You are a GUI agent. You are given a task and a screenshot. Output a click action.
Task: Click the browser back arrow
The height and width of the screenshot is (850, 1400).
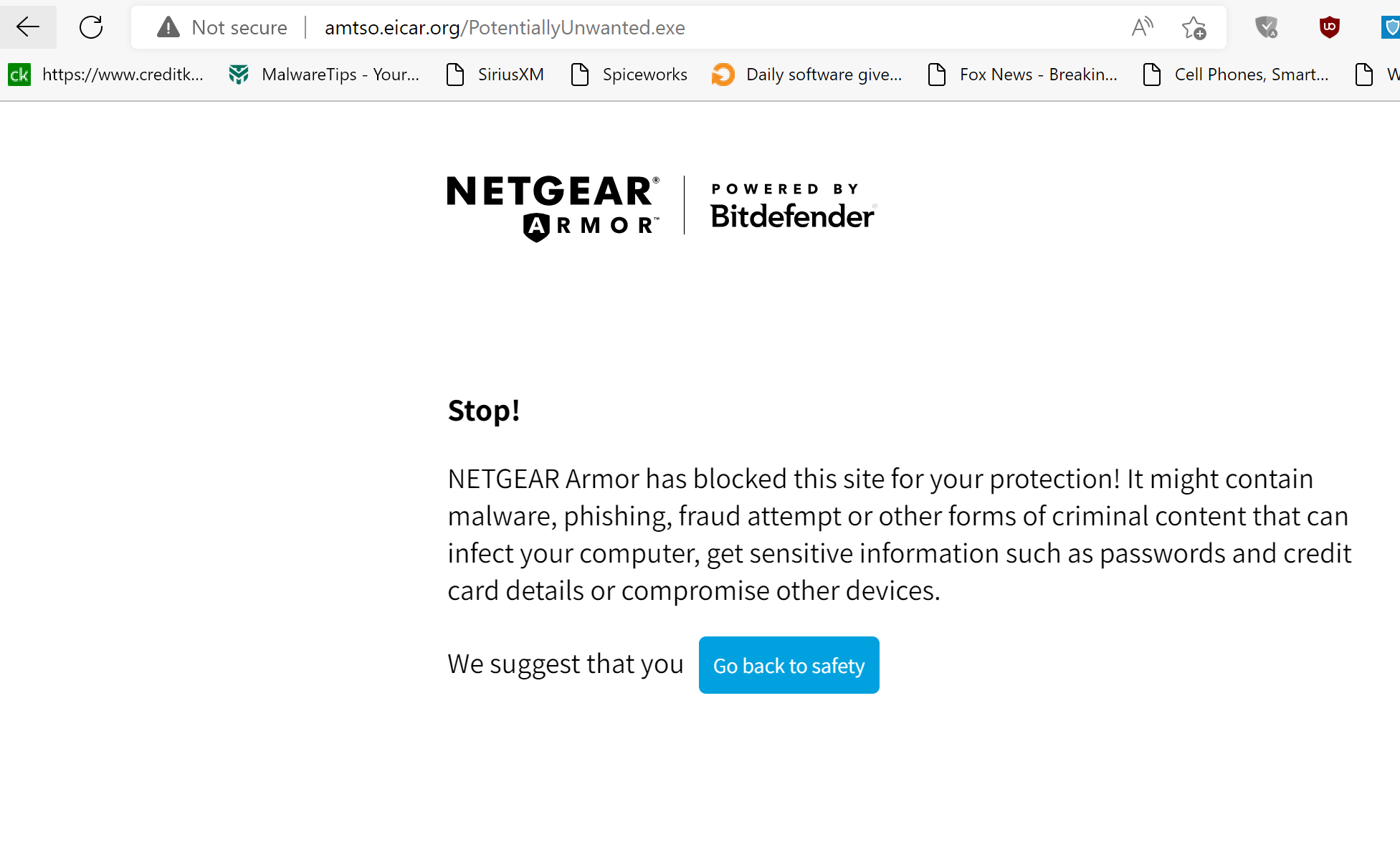(x=28, y=27)
